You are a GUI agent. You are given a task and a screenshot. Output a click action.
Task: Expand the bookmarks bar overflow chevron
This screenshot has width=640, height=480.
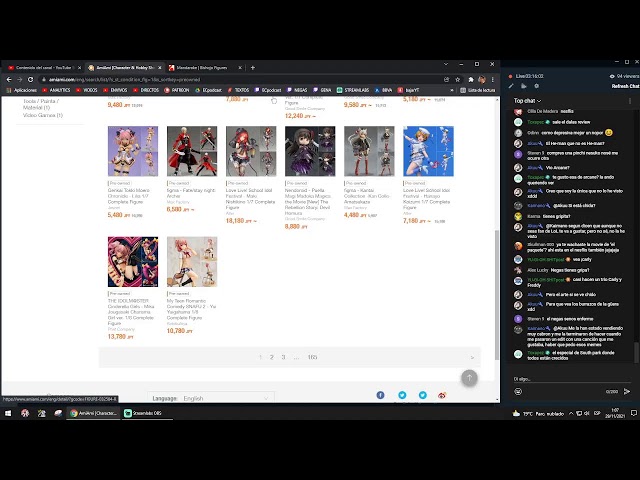(x=452, y=90)
